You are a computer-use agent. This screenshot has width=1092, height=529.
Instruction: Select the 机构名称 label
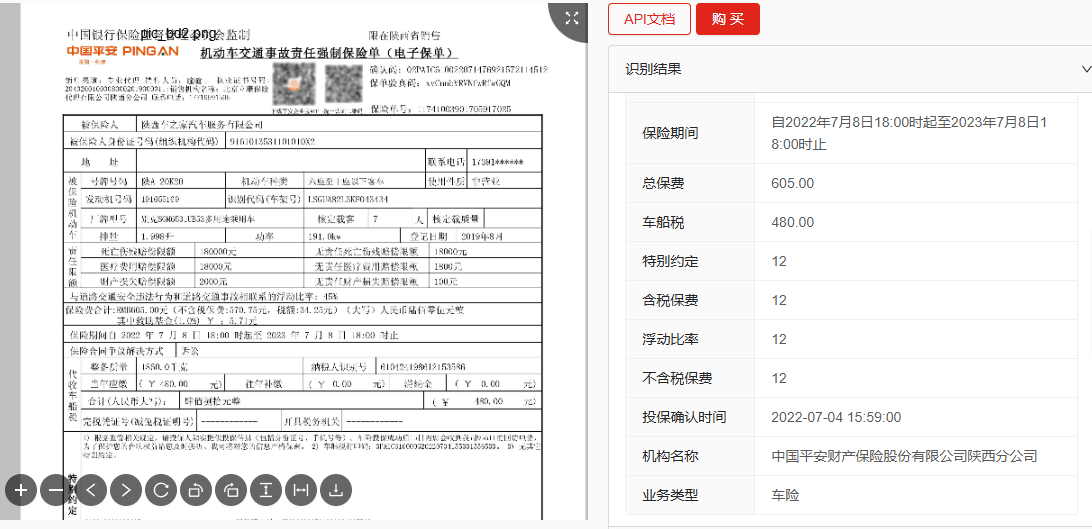click(670, 456)
